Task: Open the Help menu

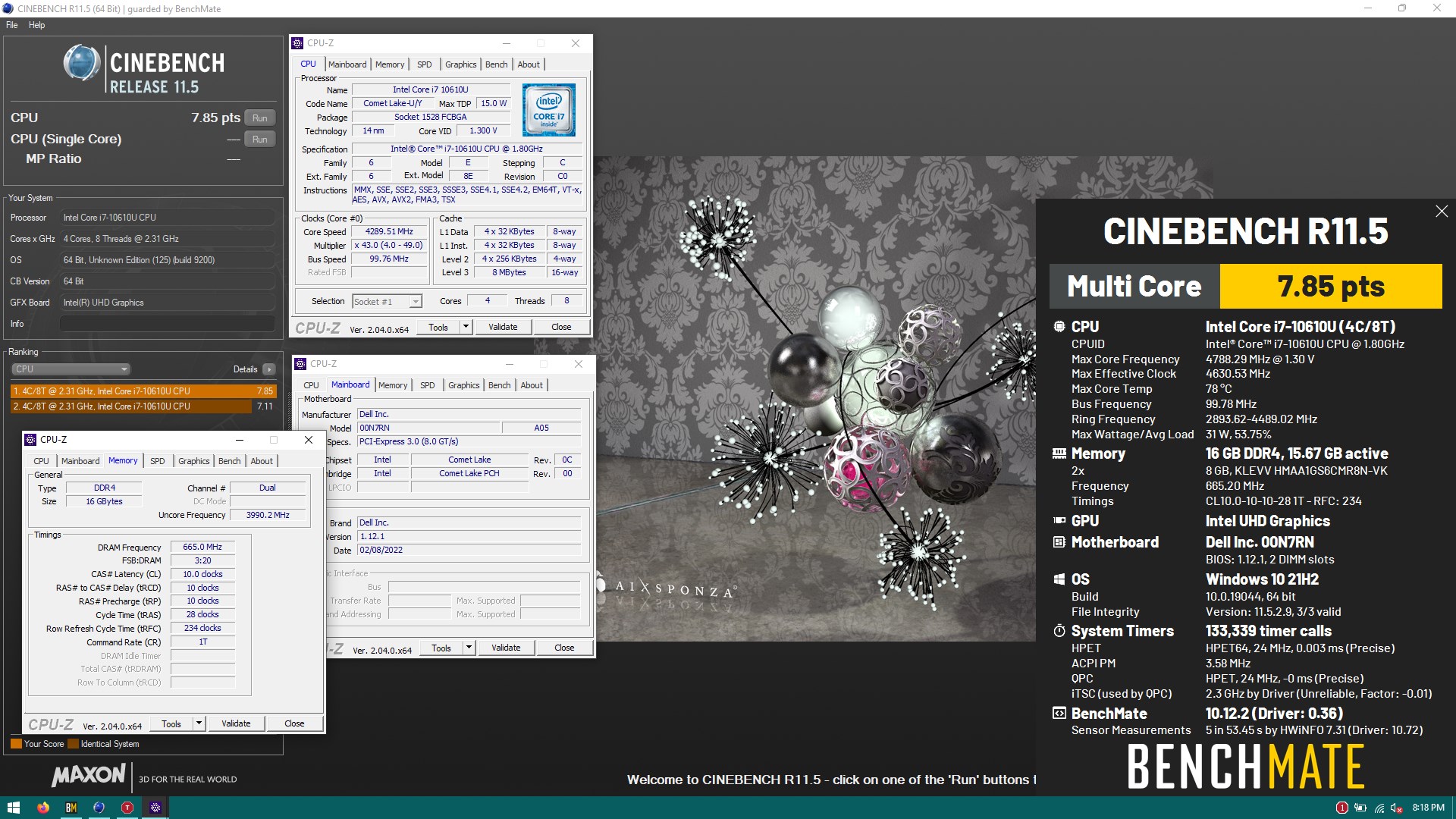Action: (x=36, y=25)
